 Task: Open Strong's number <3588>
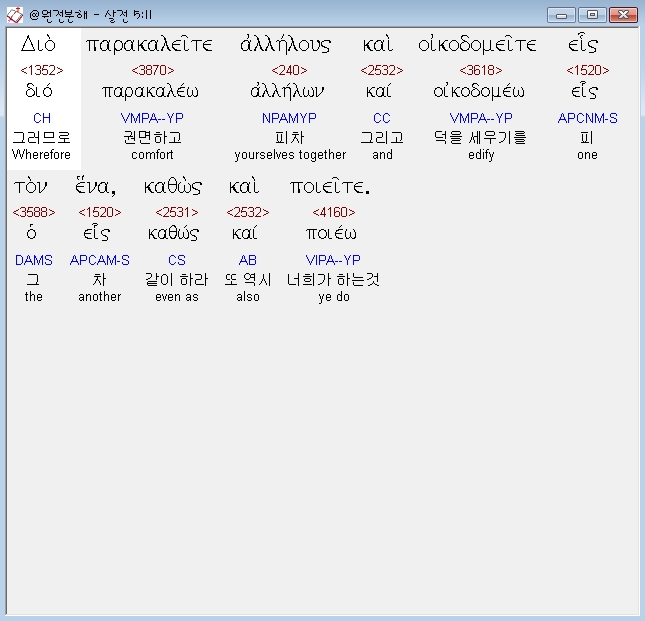click(34, 212)
